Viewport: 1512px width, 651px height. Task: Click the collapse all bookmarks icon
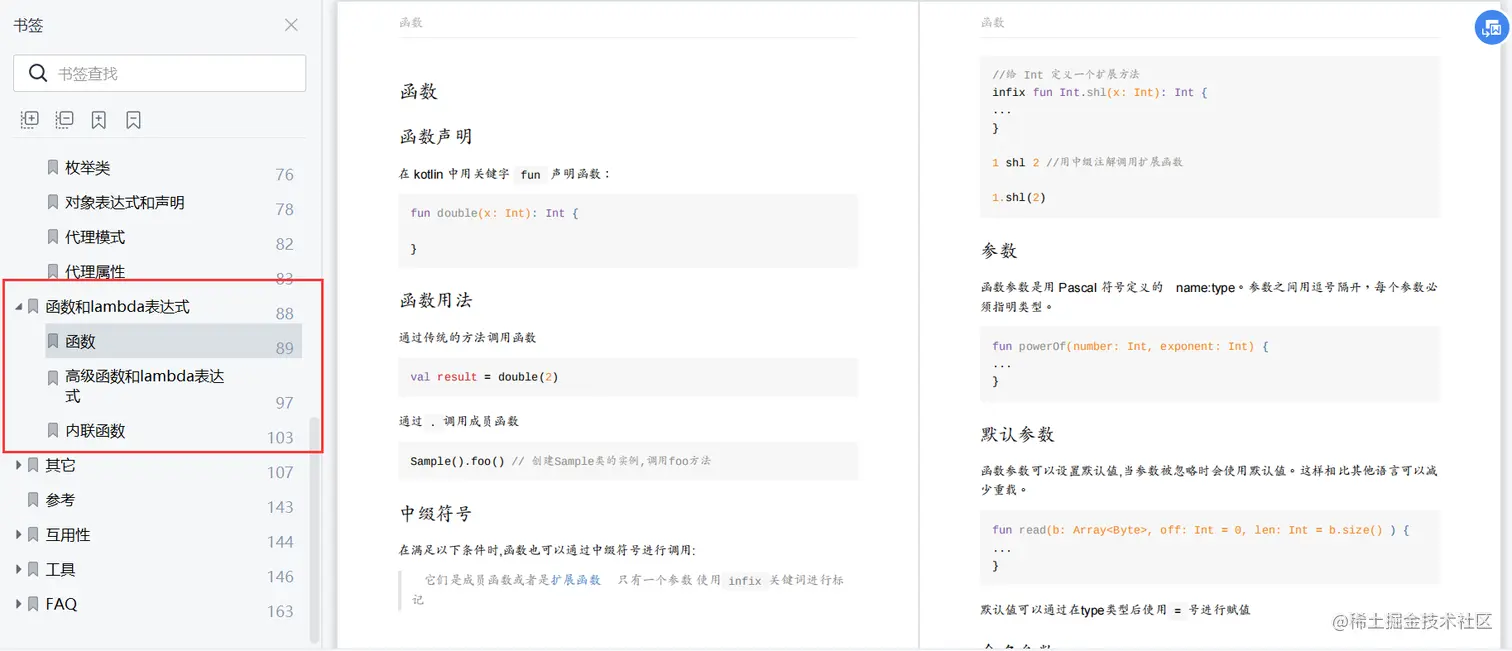coord(64,119)
